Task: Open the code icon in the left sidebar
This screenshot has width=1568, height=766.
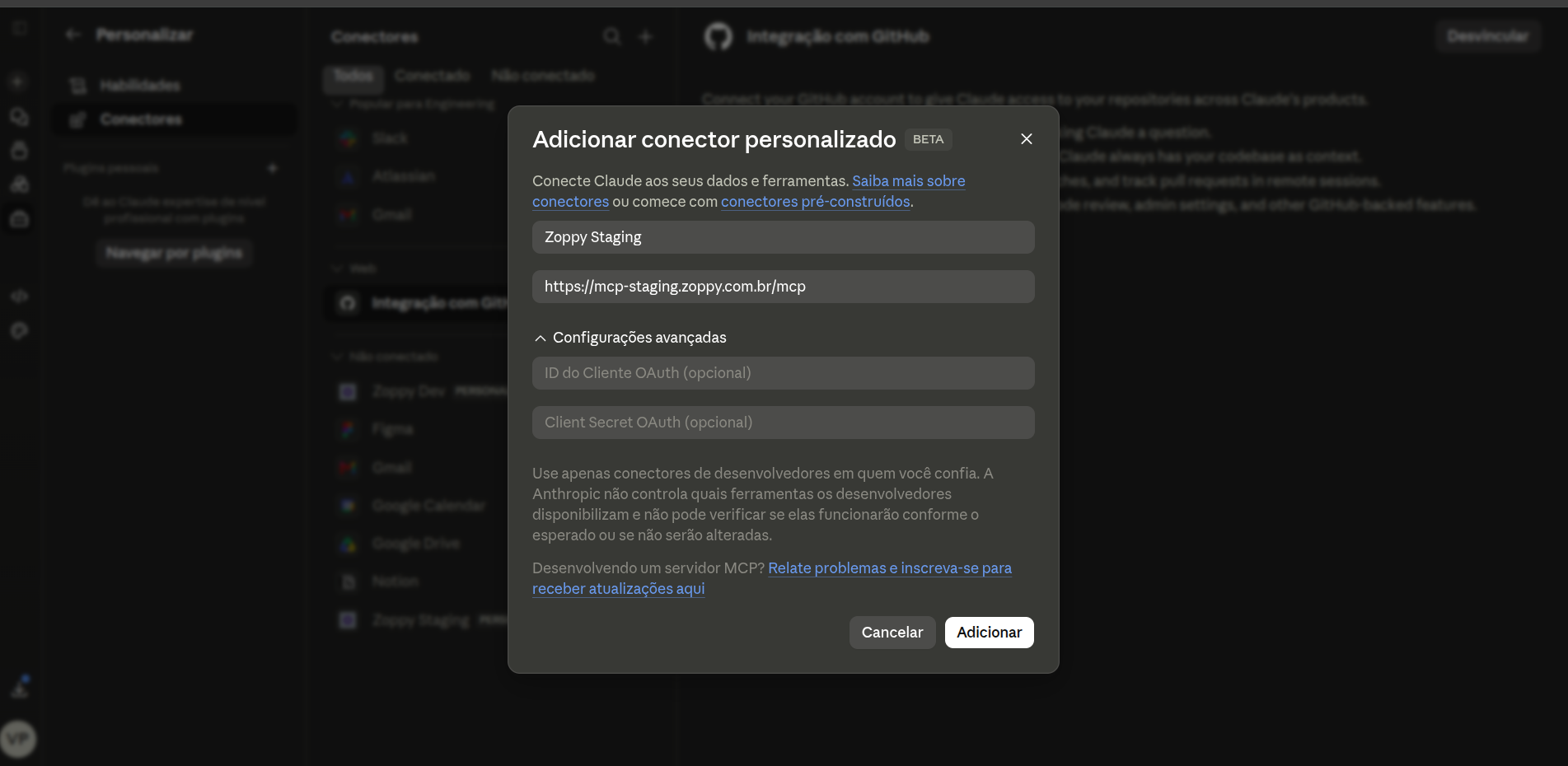Action: click(19, 296)
